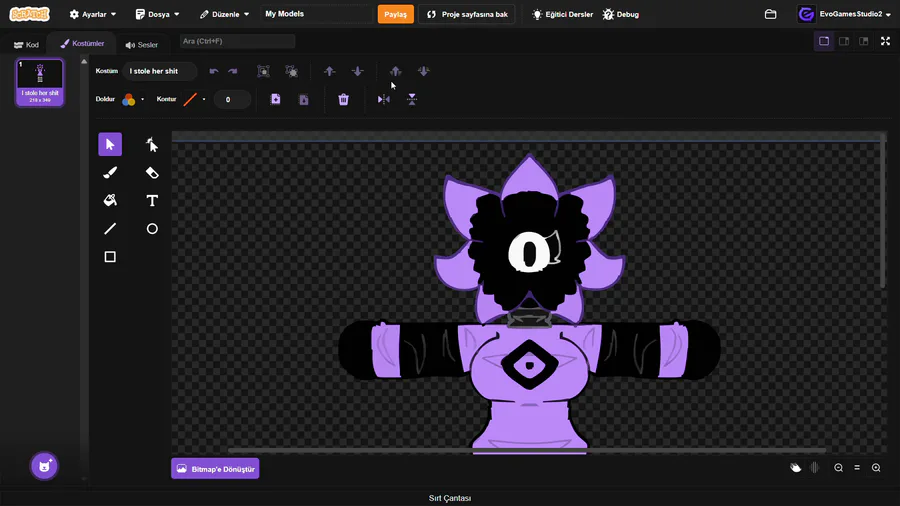Open the Kod tab
The image size is (900, 506).
(x=26, y=44)
